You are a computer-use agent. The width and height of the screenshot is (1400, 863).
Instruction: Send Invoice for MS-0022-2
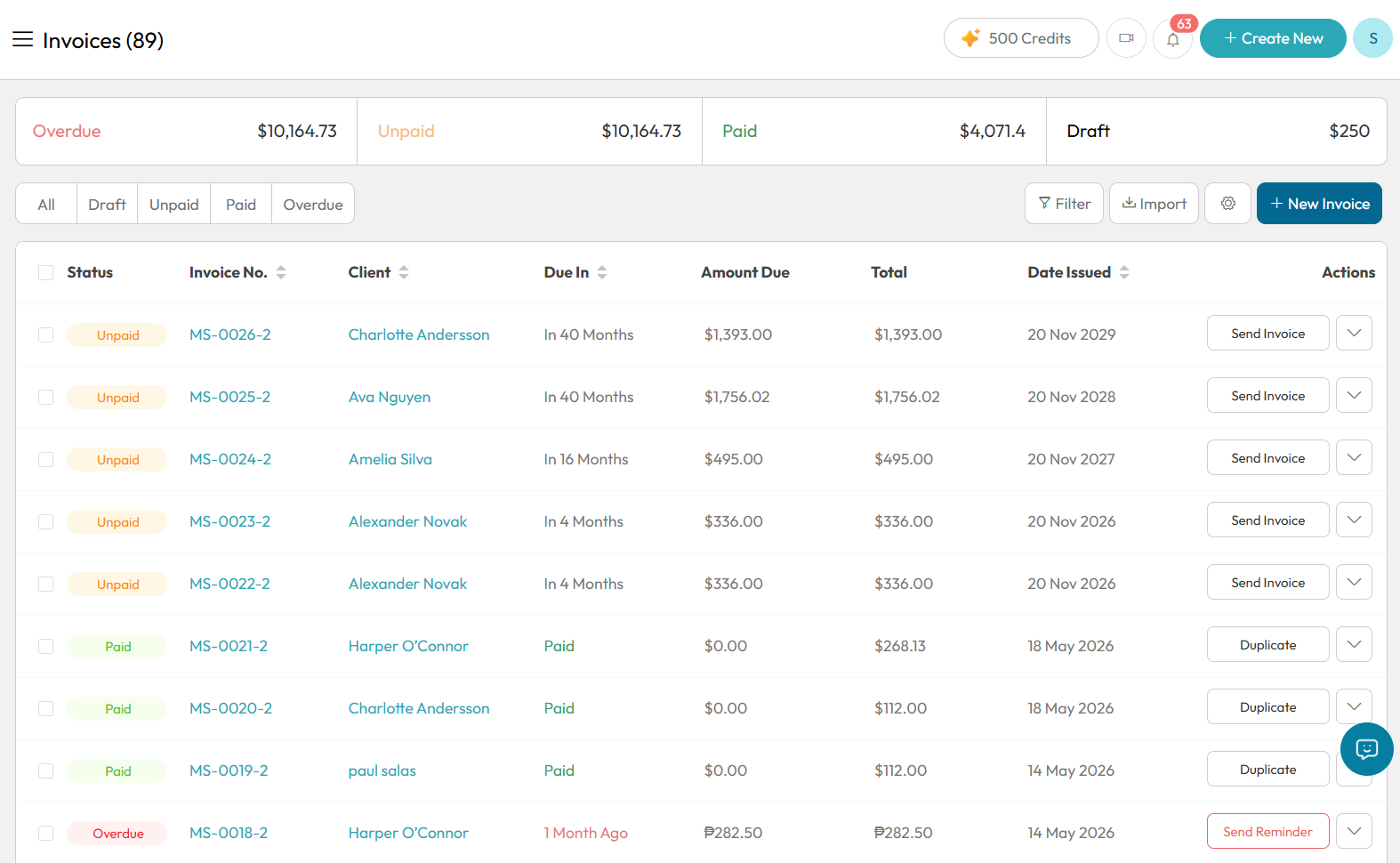tap(1268, 582)
